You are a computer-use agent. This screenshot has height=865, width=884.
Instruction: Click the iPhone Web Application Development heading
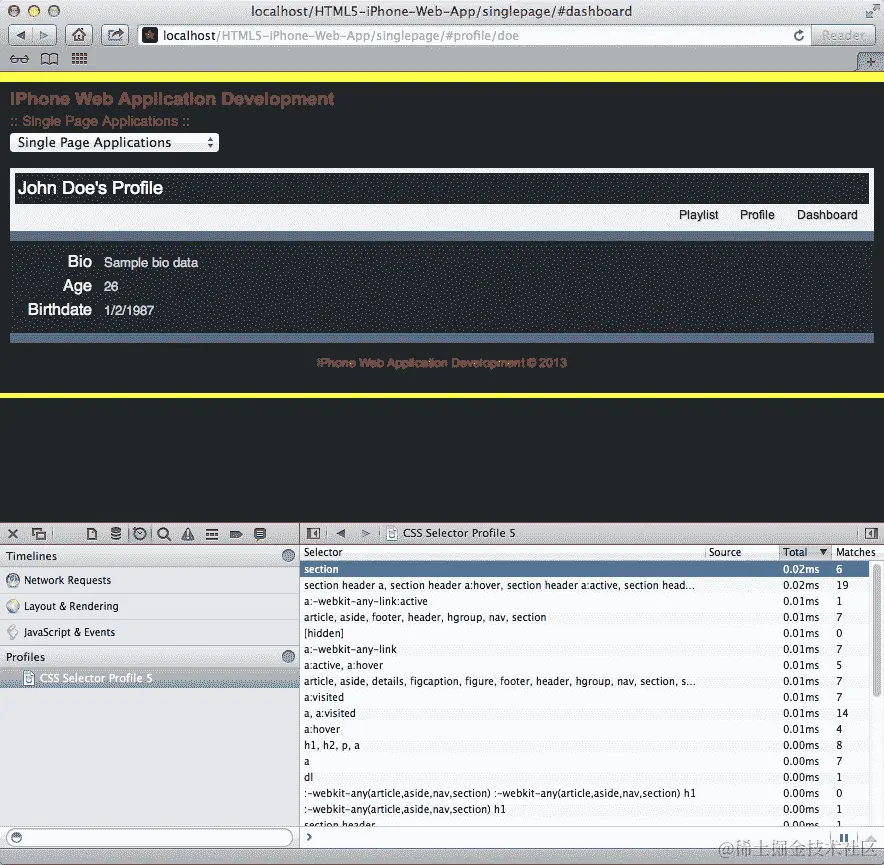coord(172,99)
